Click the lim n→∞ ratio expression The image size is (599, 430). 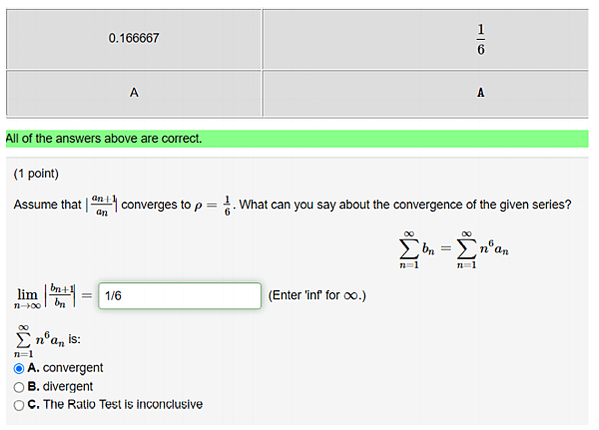point(45,296)
